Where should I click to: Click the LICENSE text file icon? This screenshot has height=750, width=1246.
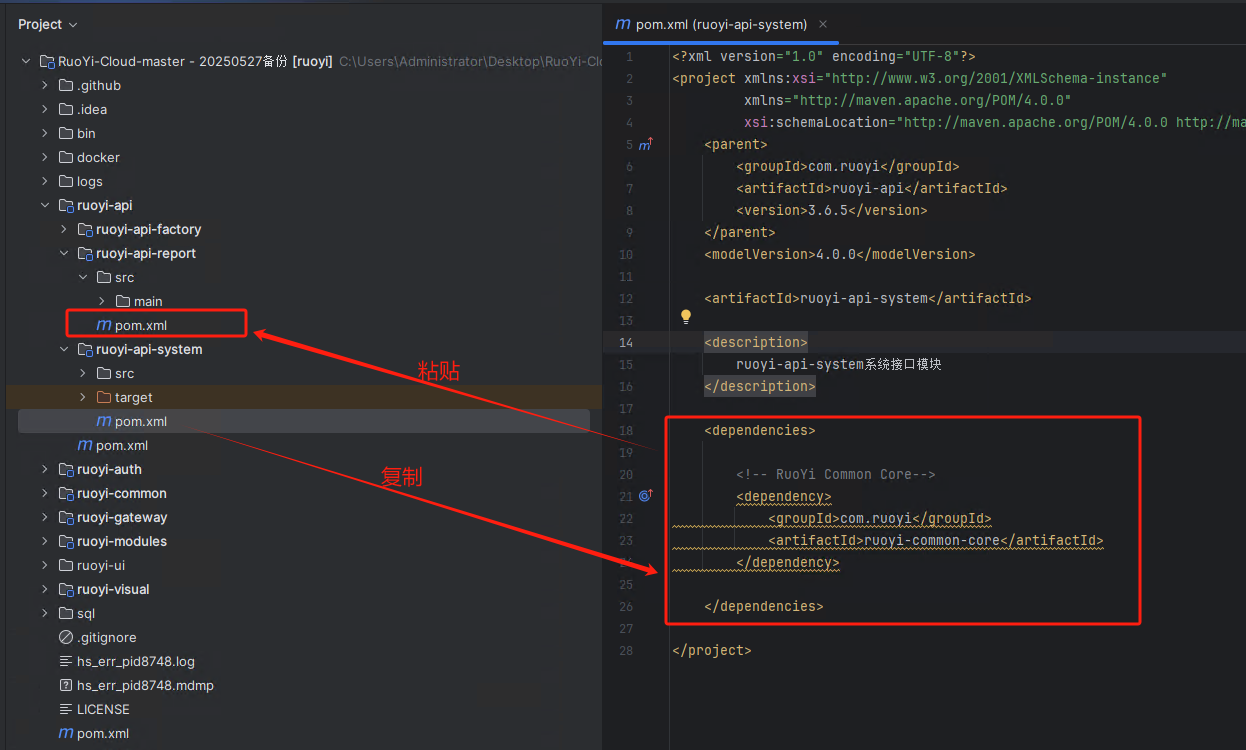66,709
